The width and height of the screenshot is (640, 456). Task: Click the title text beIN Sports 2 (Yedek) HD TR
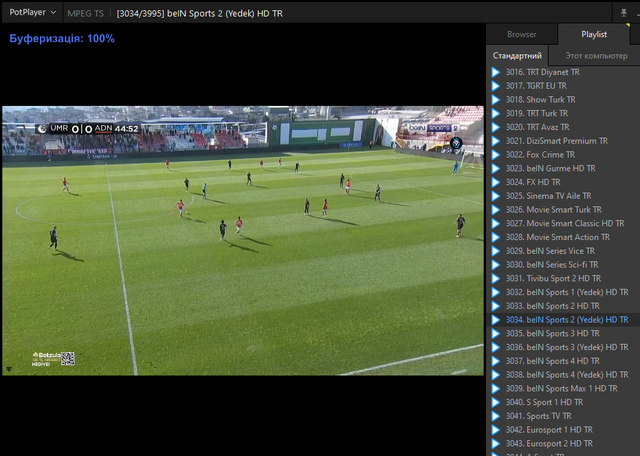click(x=224, y=13)
